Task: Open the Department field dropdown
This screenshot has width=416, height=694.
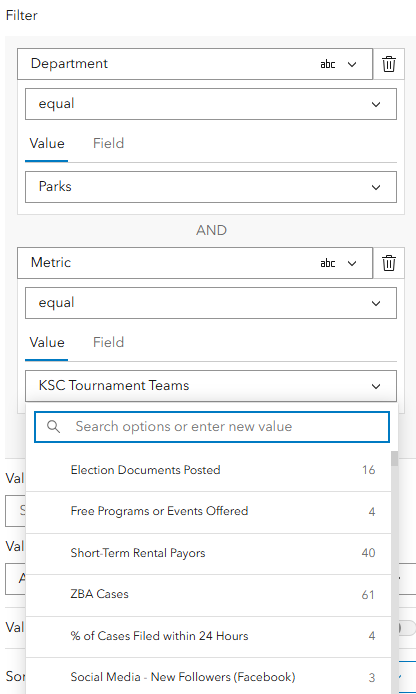Action: pyautogui.click(x=195, y=64)
